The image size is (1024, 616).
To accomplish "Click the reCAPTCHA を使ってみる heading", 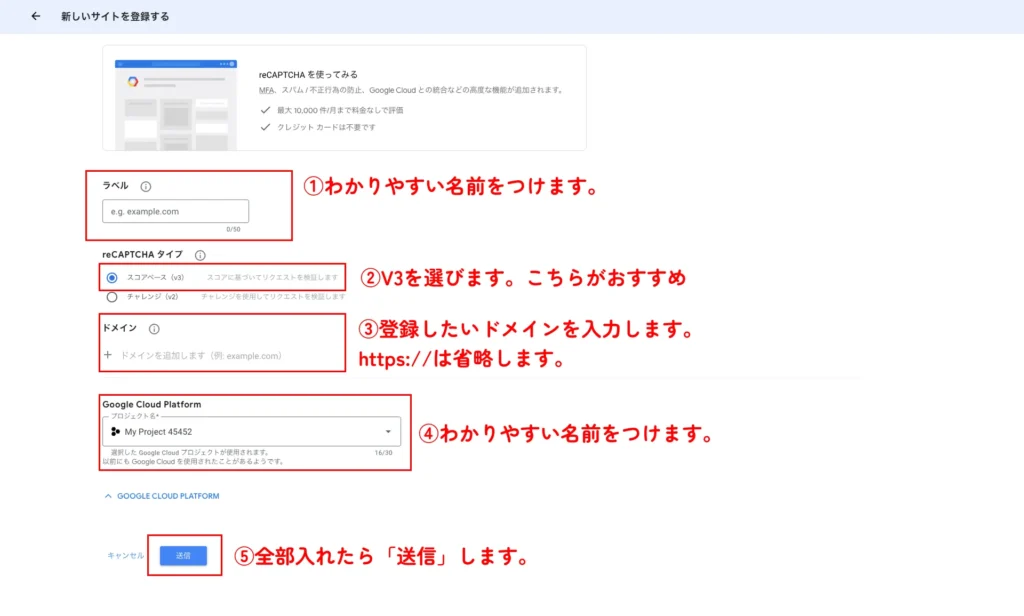I will [308, 74].
